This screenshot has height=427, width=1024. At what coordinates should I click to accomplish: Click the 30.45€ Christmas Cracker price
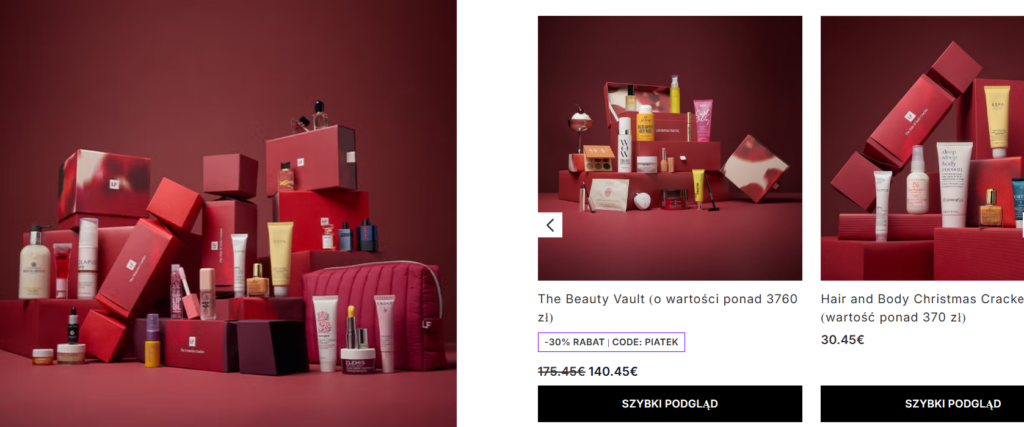pyautogui.click(x=842, y=340)
